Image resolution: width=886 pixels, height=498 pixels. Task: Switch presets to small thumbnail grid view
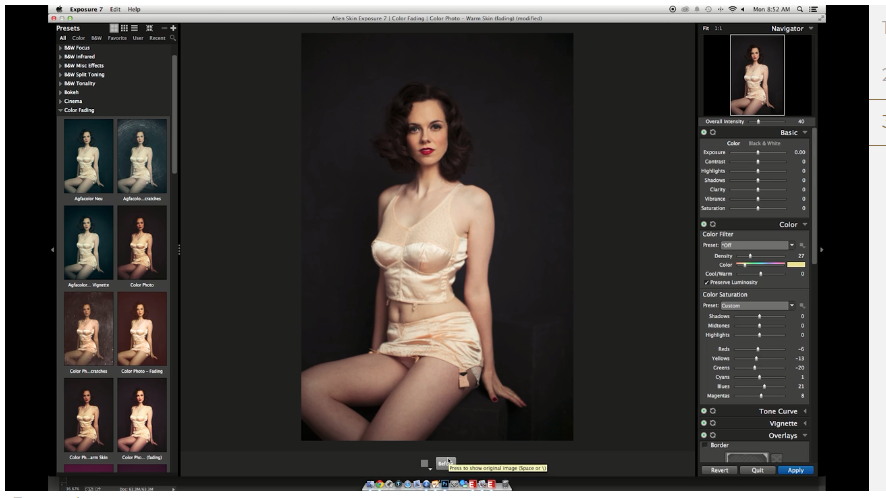(x=124, y=28)
